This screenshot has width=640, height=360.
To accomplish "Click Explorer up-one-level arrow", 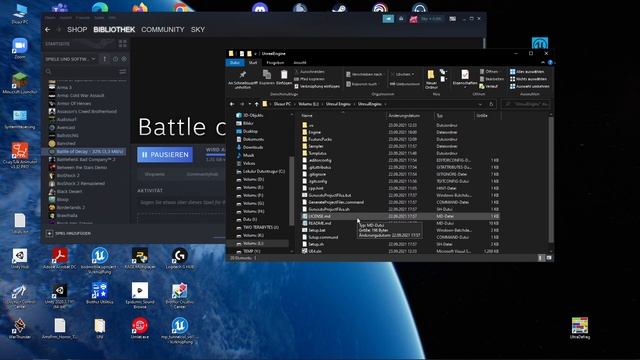I will pos(256,104).
